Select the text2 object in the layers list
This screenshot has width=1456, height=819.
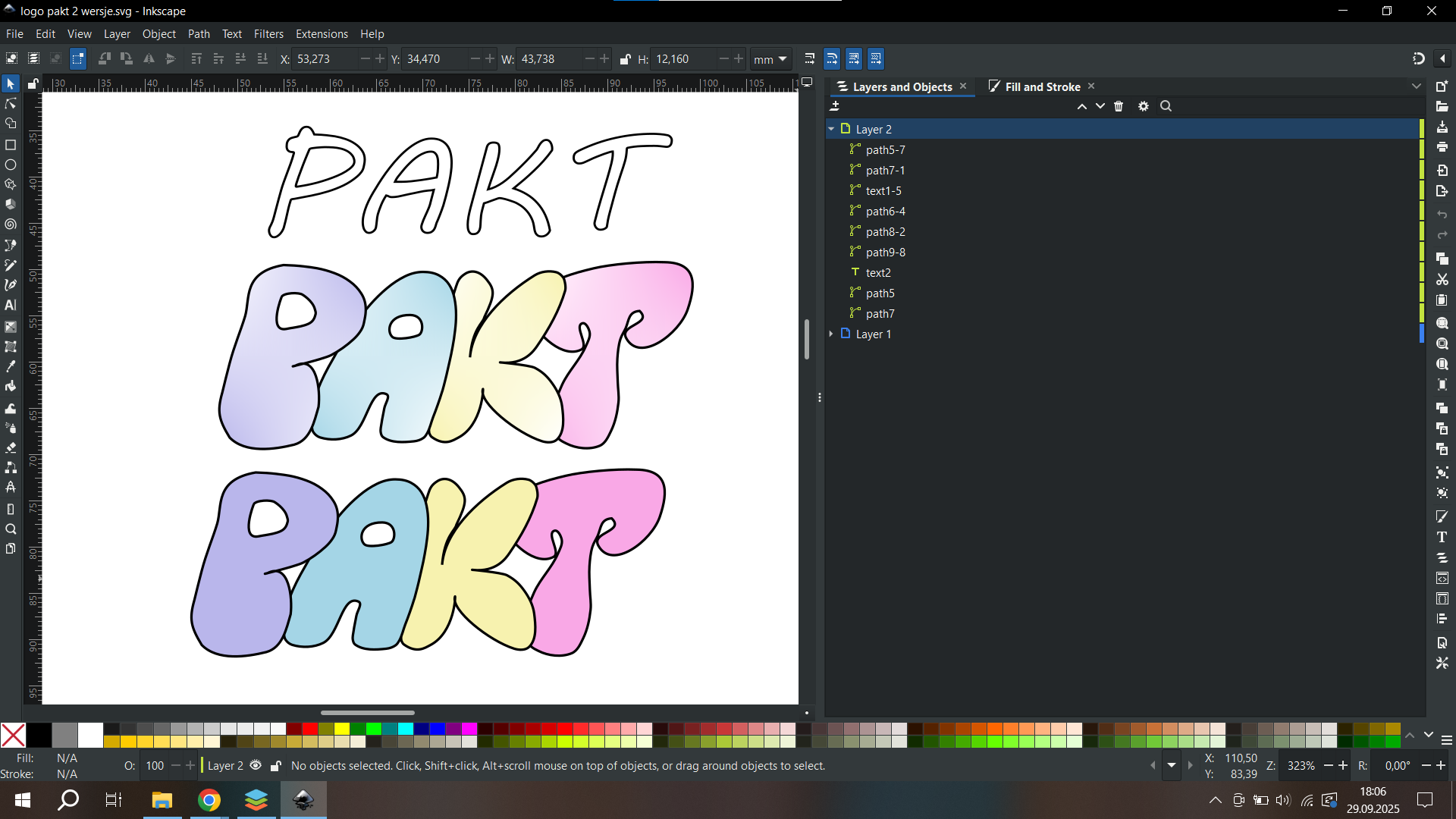pos(878,272)
